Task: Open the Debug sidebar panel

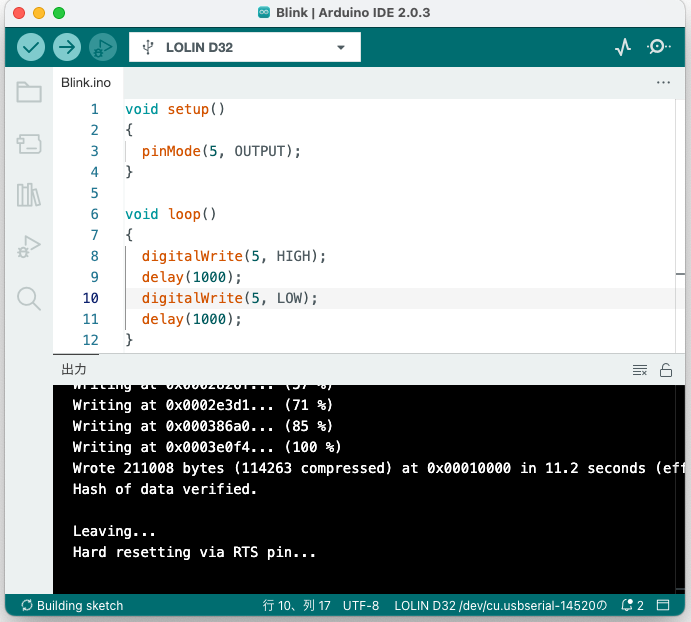Action: click(29, 247)
